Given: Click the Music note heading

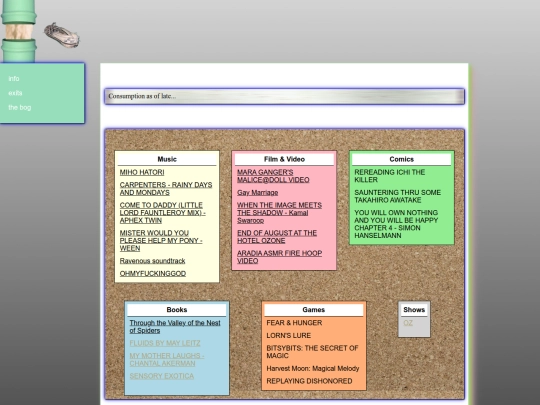Looking at the screenshot, I should coord(167,159).
